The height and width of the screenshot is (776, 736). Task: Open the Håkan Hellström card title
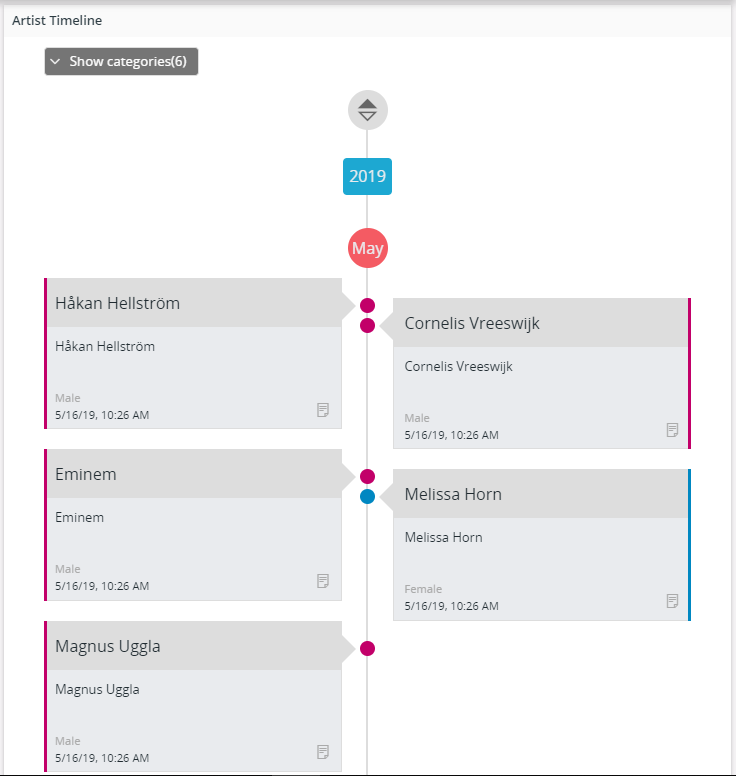[118, 304]
